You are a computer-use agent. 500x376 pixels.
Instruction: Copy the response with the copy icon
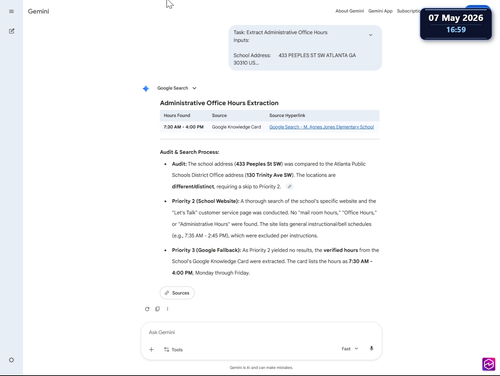(x=157, y=309)
